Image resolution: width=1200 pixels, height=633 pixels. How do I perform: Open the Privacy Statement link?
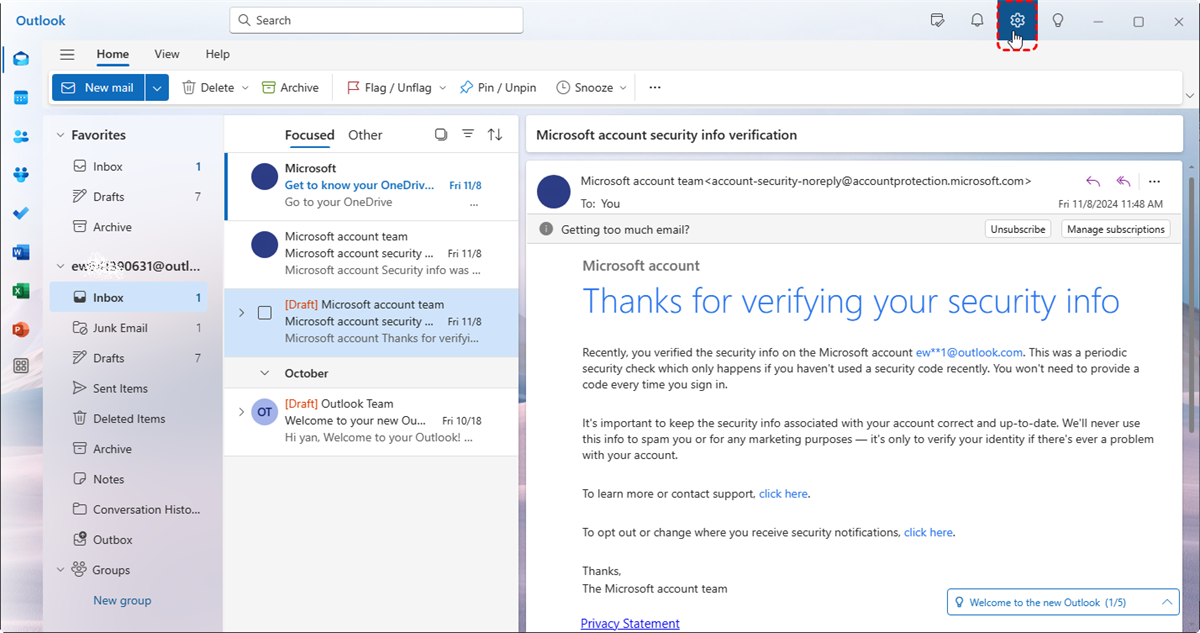[x=630, y=623]
